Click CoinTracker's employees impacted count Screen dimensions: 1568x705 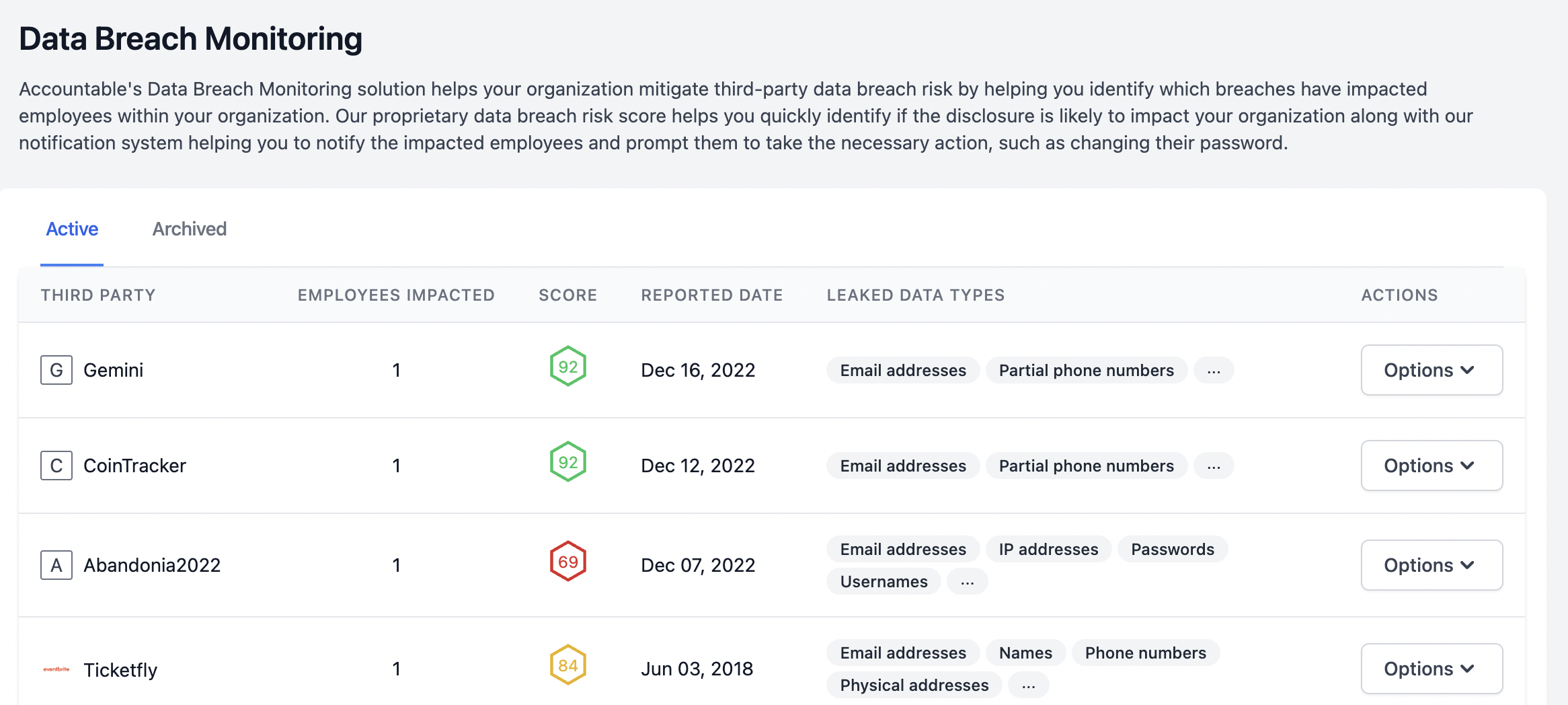click(x=397, y=466)
